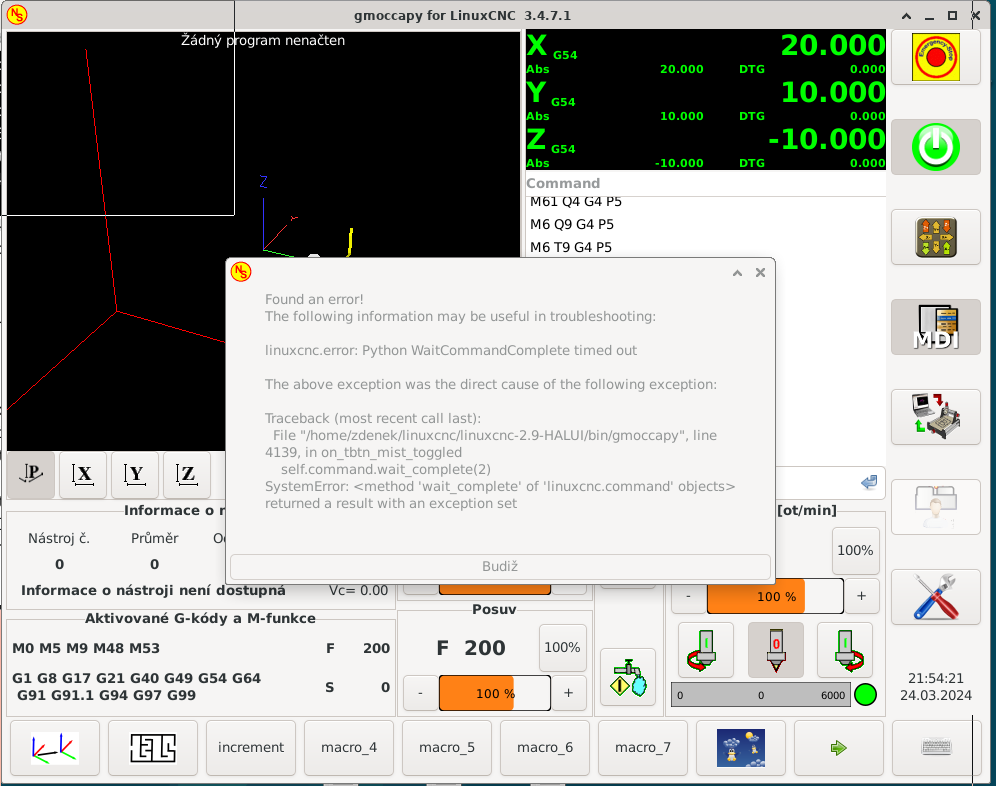996x786 pixels.
Task: Show the on-screen keyboard
Action: coord(936,748)
